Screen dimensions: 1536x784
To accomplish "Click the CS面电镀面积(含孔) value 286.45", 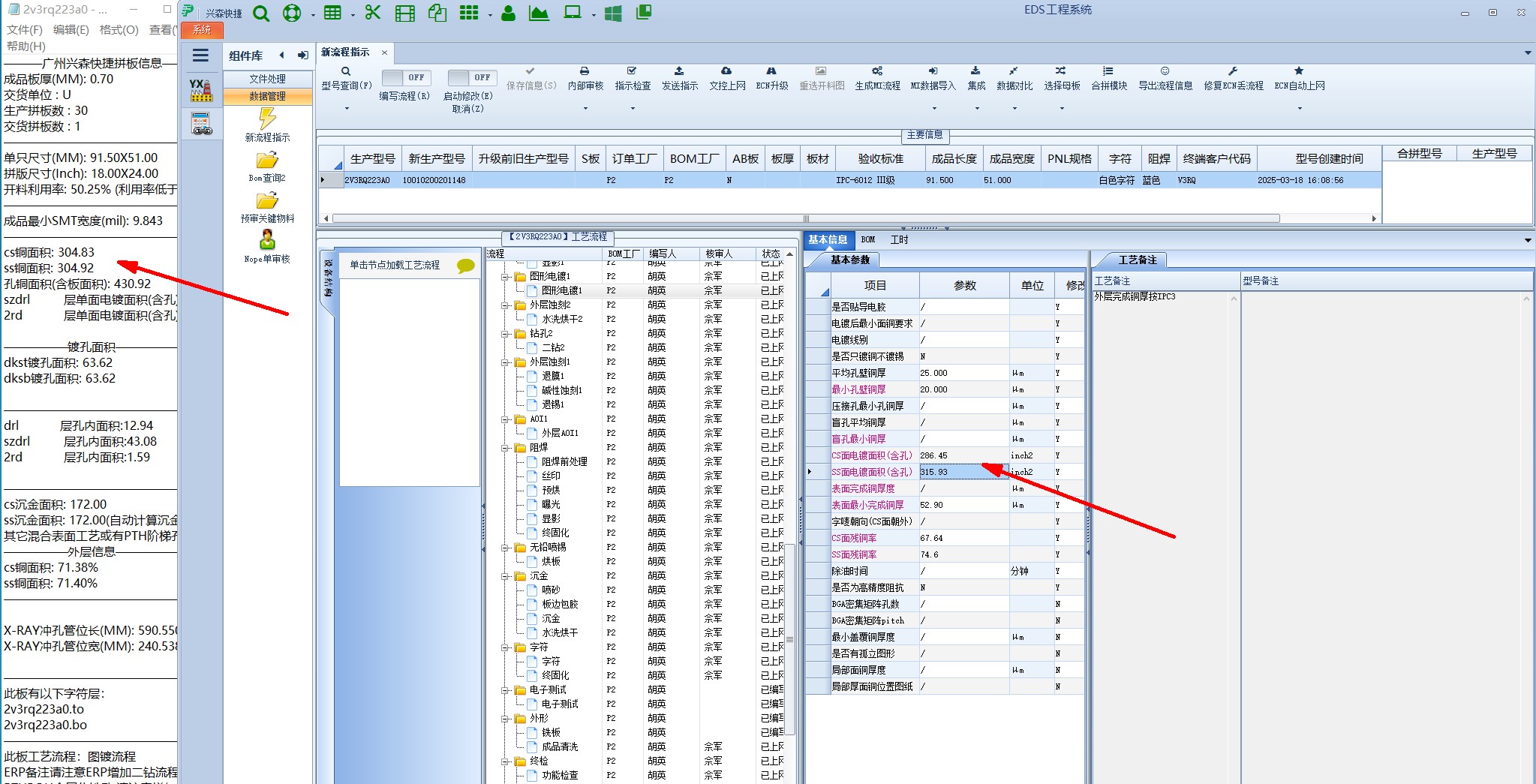I will [x=964, y=455].
